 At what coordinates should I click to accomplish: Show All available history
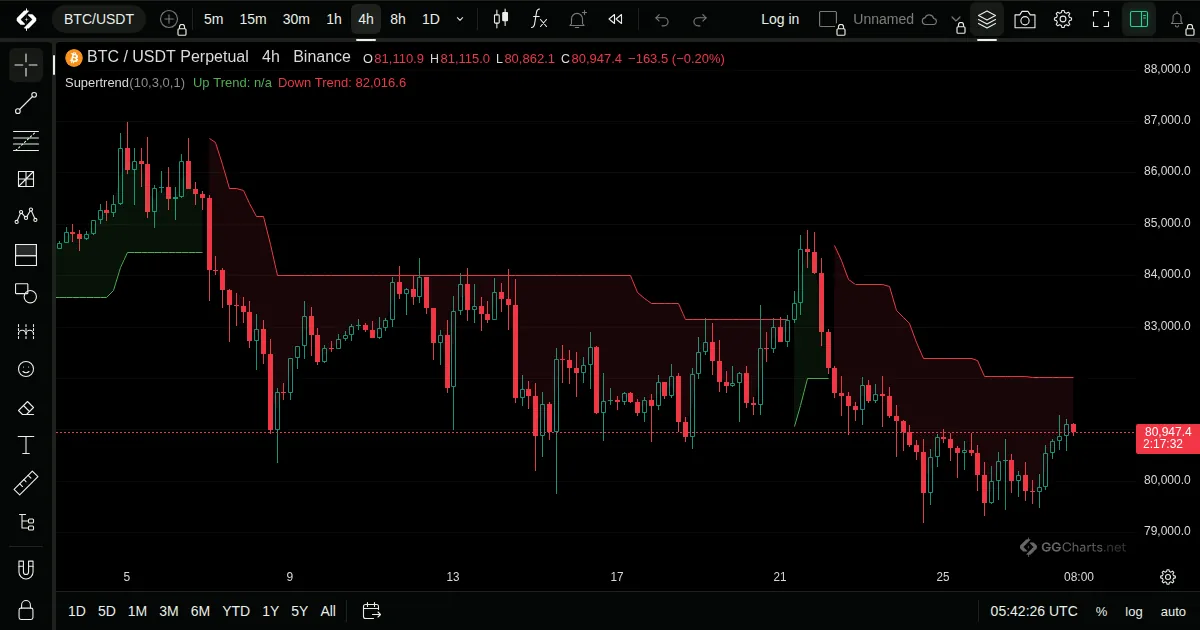click(x=328, y=611)
